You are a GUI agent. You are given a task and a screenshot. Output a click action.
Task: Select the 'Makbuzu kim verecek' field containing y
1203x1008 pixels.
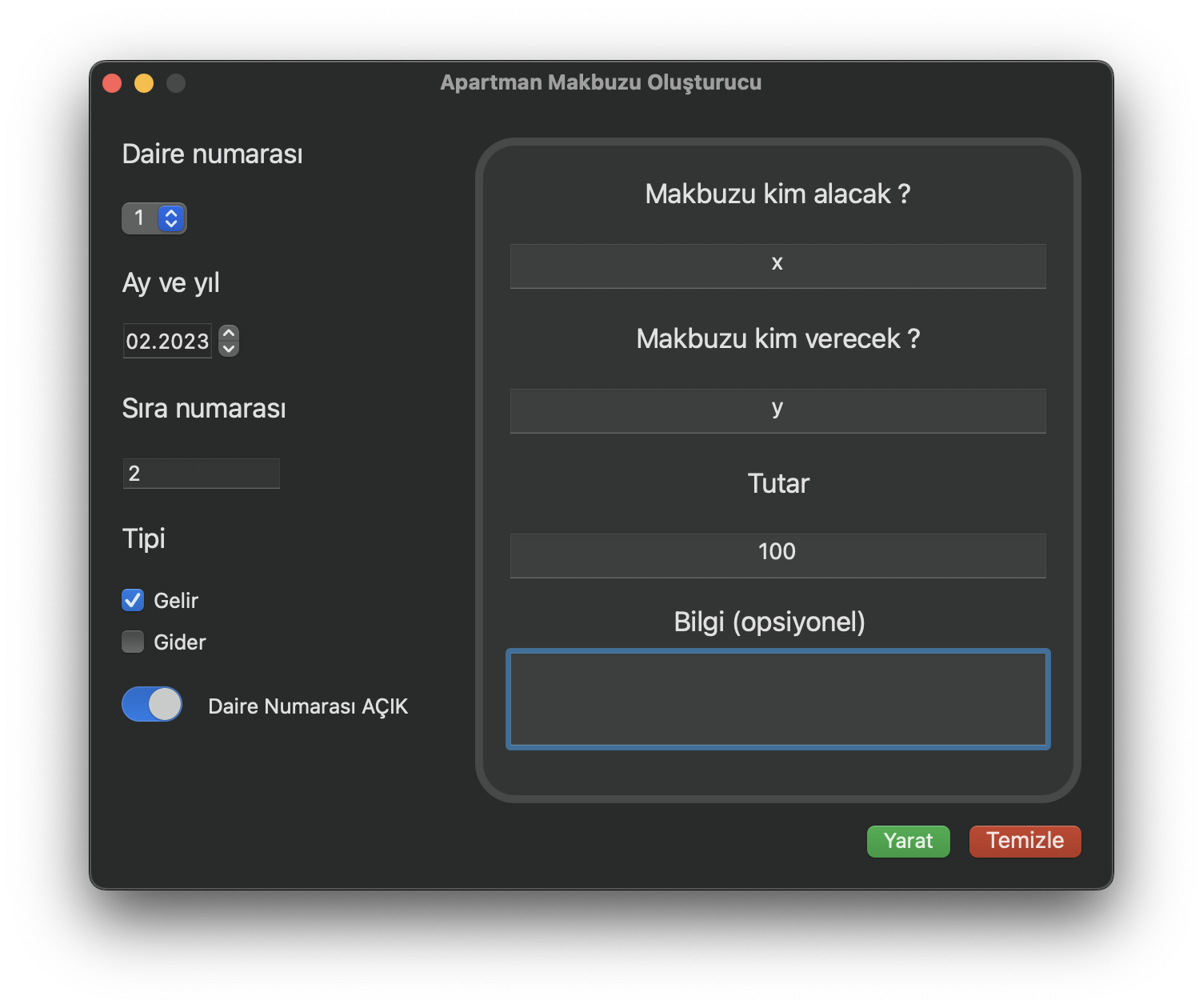pos(777,410)
